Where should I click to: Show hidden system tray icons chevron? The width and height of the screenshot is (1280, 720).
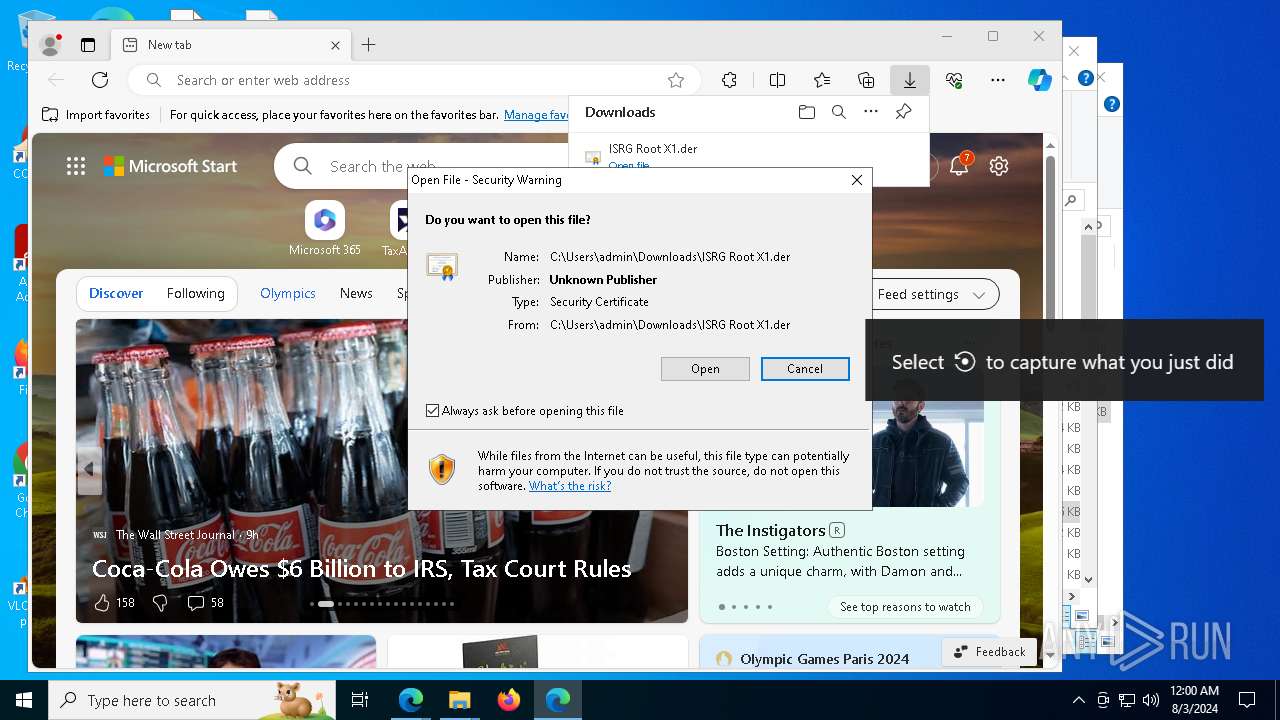coord(1078,700)
